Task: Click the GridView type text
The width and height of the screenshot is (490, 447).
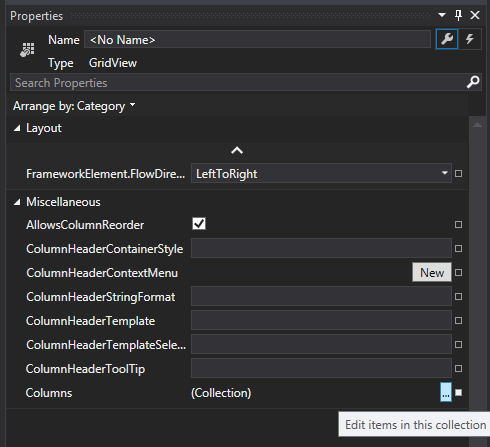Action: 113,63
